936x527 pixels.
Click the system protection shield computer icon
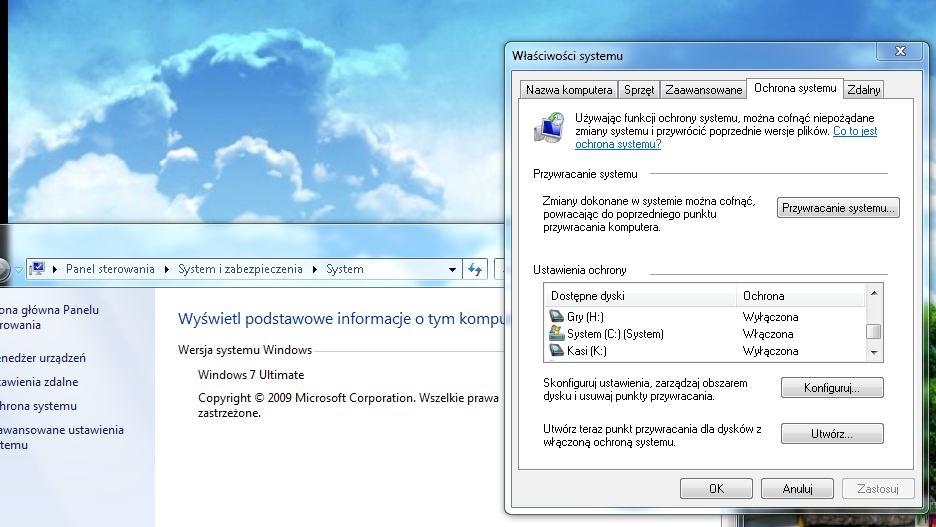(x=549, y=127)
